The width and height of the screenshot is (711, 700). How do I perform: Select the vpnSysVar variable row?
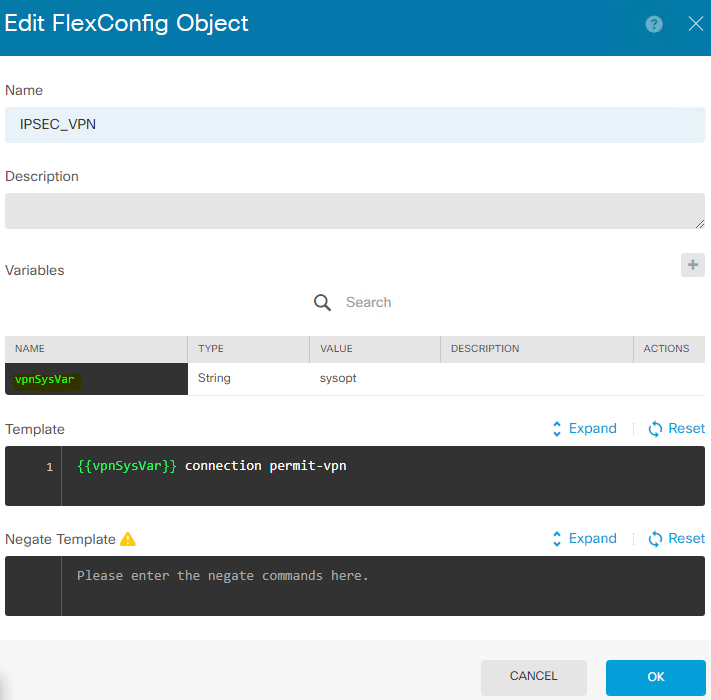pyautogui.click(x=355, y=379)
